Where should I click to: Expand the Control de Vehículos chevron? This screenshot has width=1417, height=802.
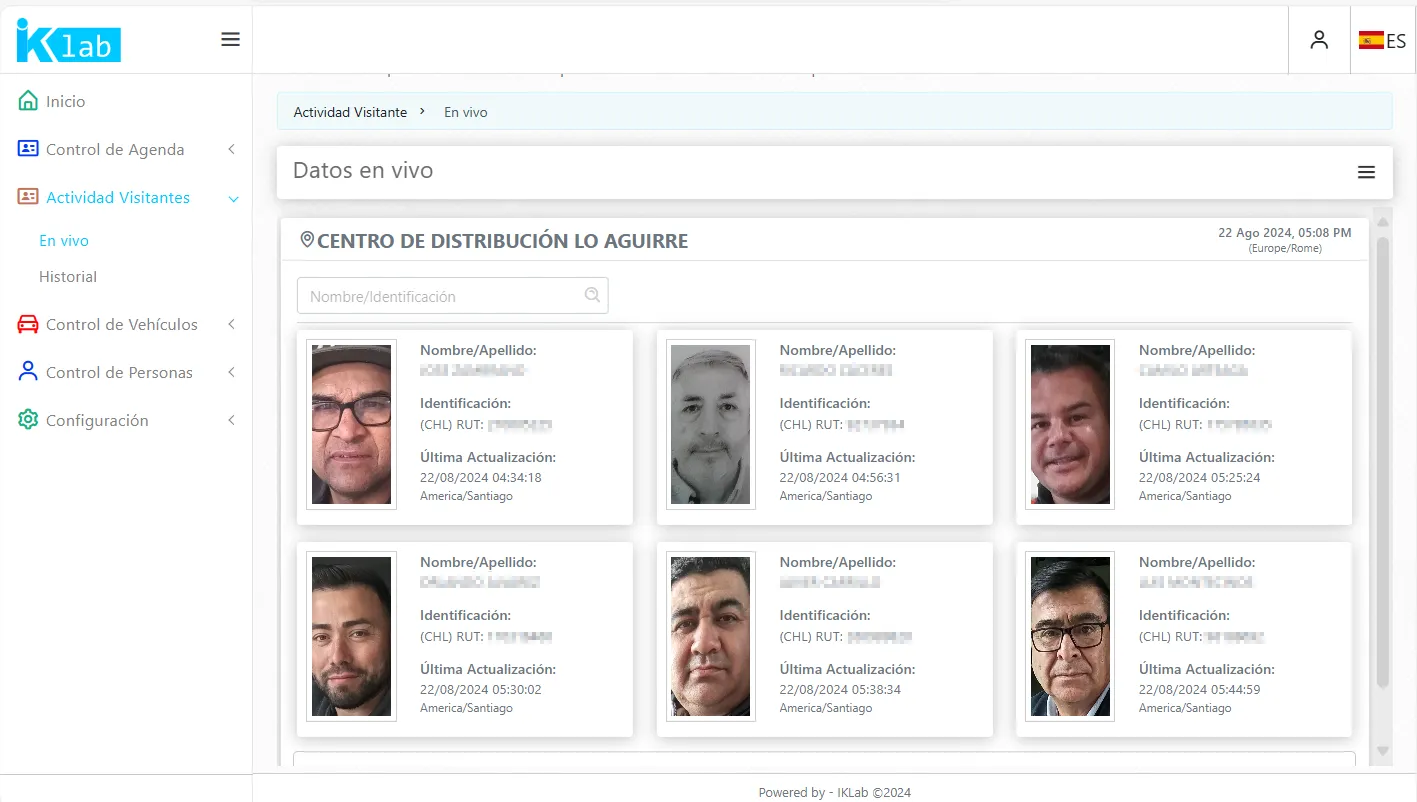click(231, 324)
